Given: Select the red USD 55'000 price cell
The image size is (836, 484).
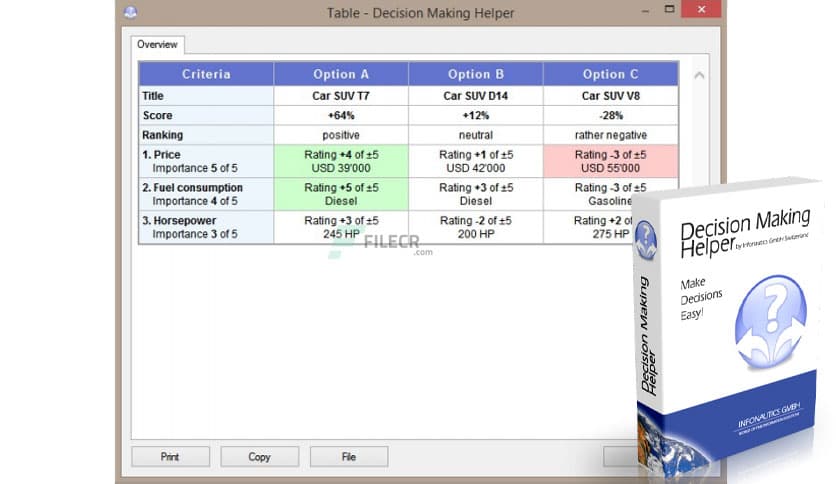Looking at the screenshot, I should coord(610,162).
